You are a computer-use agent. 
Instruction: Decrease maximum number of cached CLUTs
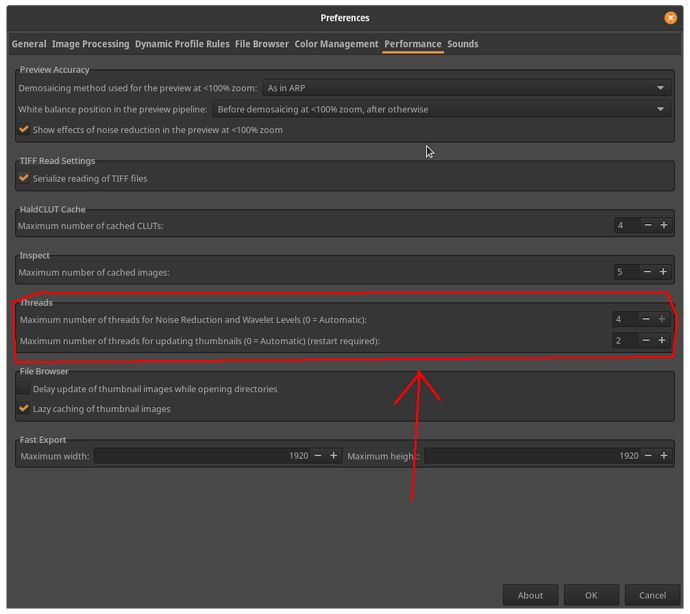[647, 226]
